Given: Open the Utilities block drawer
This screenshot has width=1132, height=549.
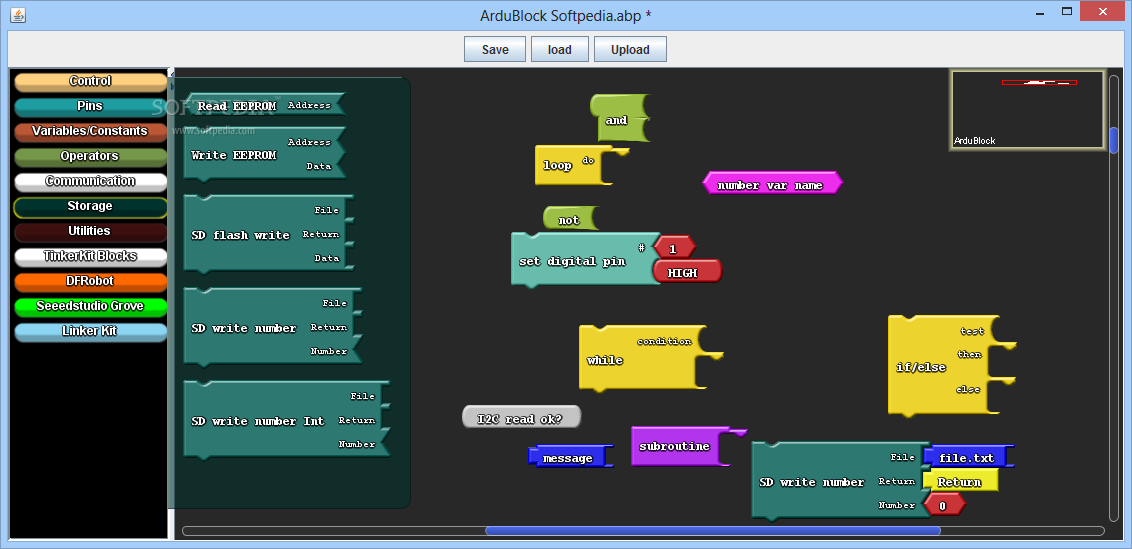Looking at the screenshot, I should pyautogui.click(x=90, y=231).
